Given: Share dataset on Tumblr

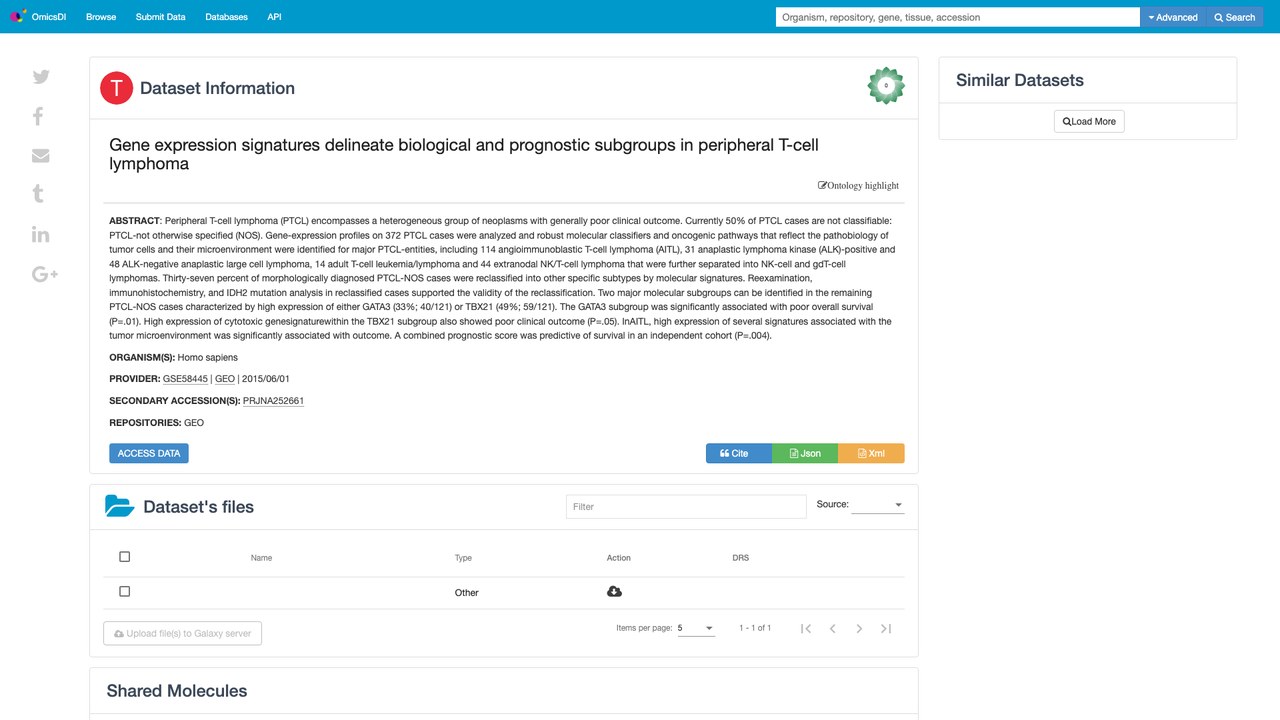Looking at the screenshot, I should tap(38, 194).
